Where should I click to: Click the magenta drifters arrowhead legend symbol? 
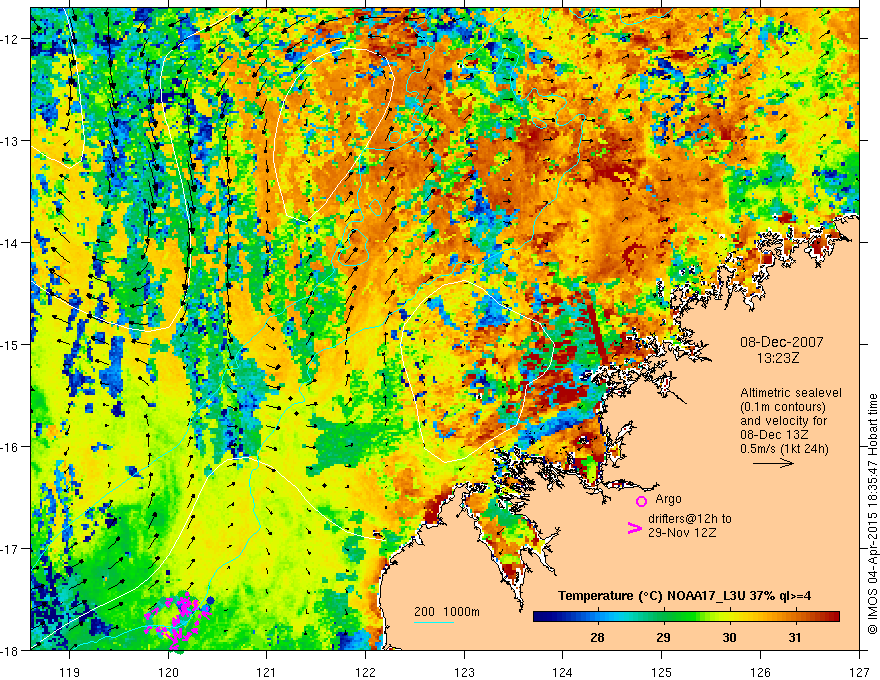635,528
